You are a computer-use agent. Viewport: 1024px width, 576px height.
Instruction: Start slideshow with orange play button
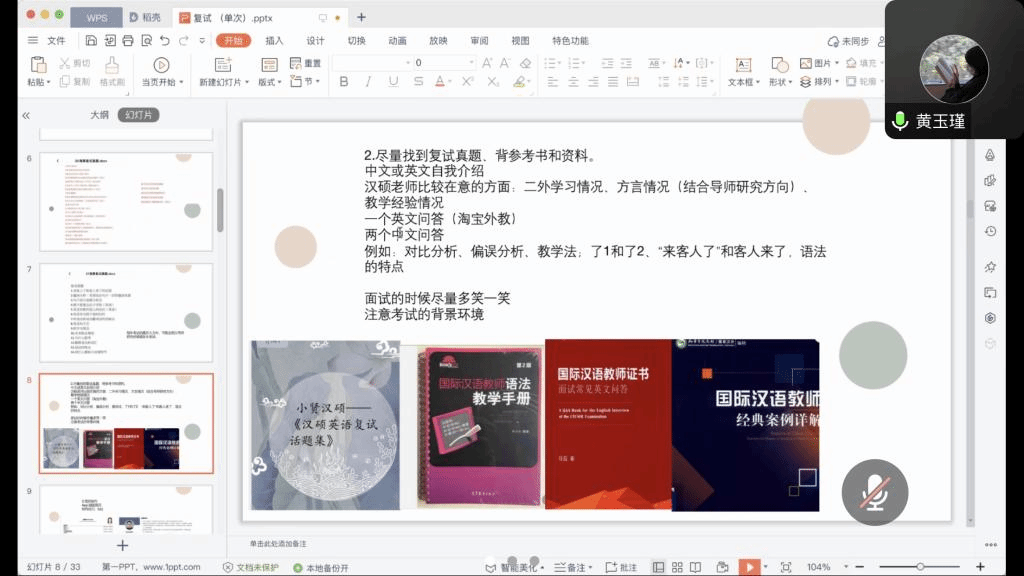tap(749, 567)
